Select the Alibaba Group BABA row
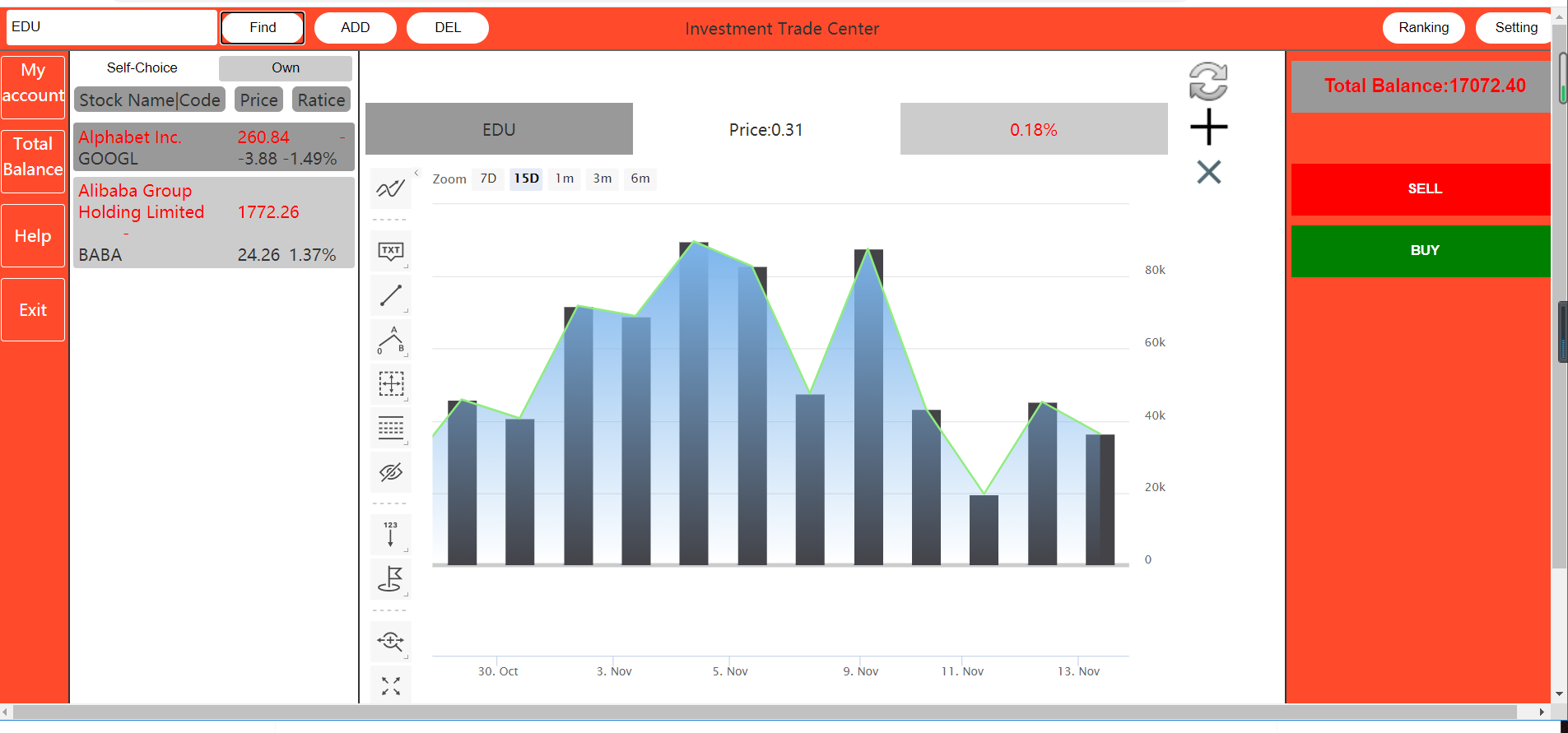Viewport: 1568px width, 733px height. click(x=214, y=222)
